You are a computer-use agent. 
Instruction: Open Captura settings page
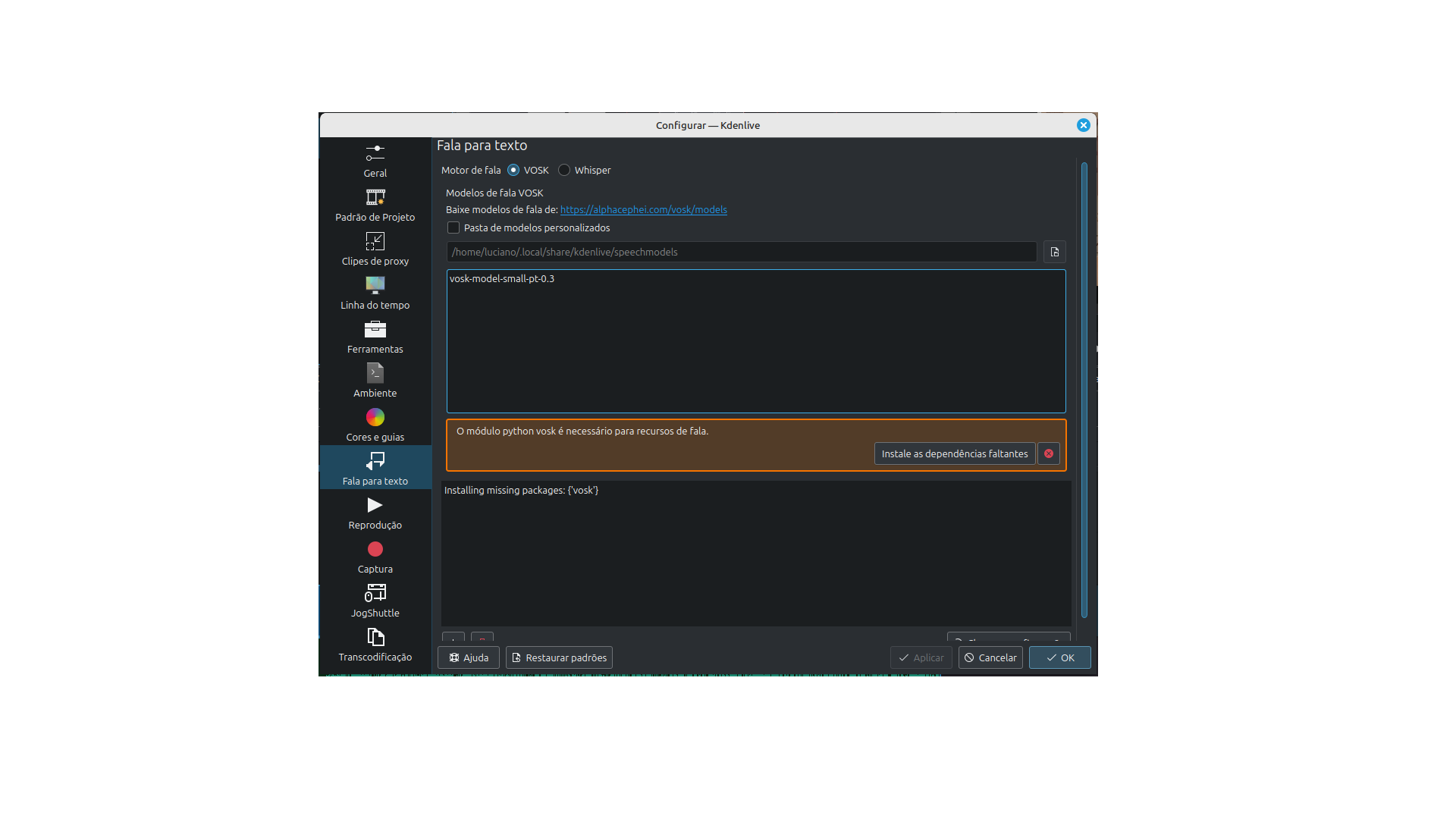375,557
